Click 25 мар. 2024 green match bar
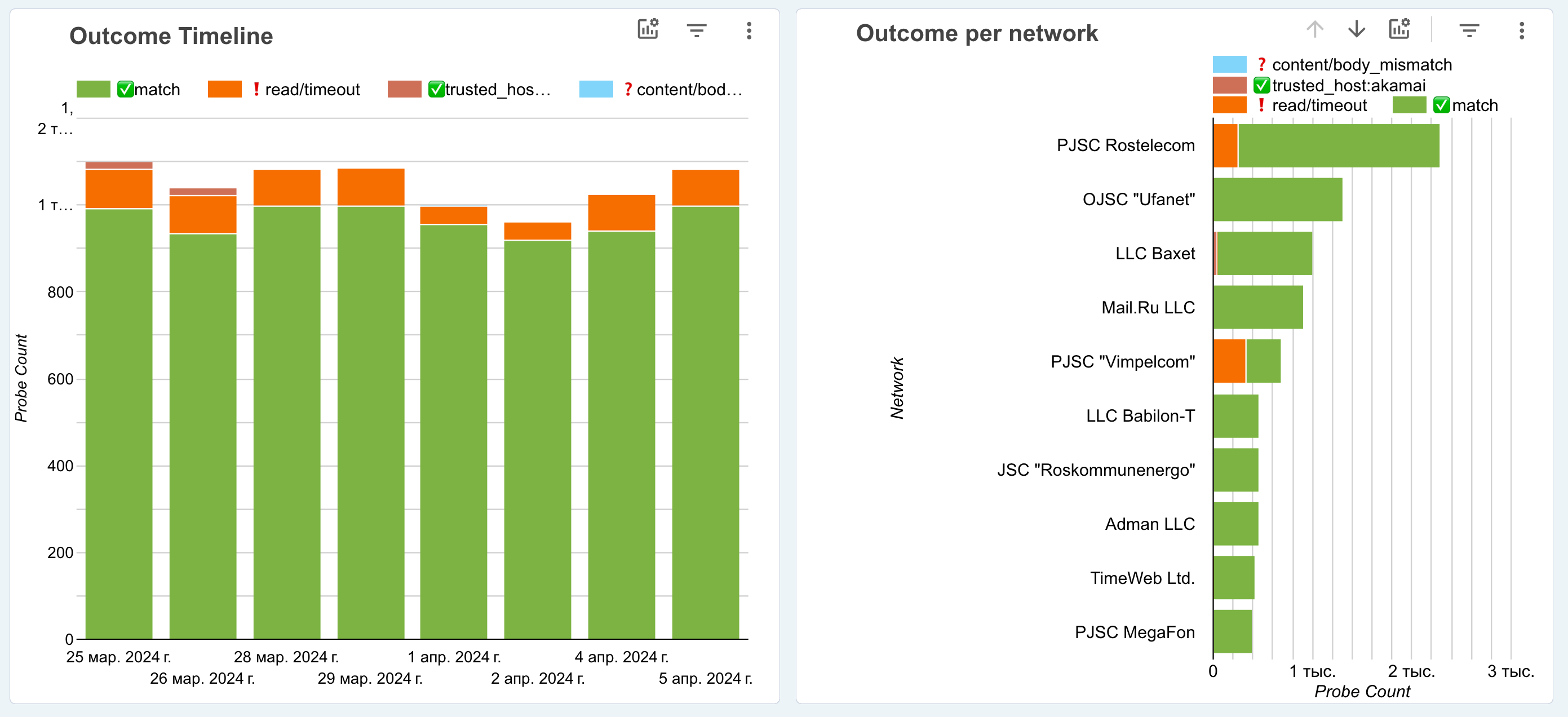Image resolution: width=1568 pixels, height=717 pixels. [x=119, y=424]
